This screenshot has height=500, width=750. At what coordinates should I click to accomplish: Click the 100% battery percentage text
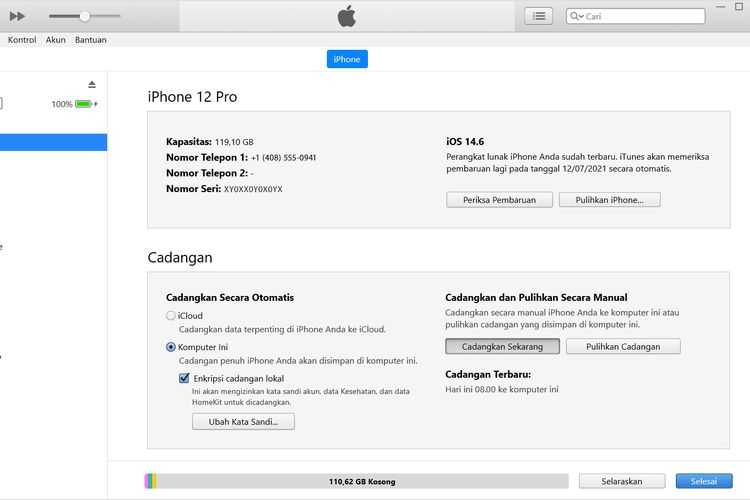pyautogui.click(x=62, y=104)
